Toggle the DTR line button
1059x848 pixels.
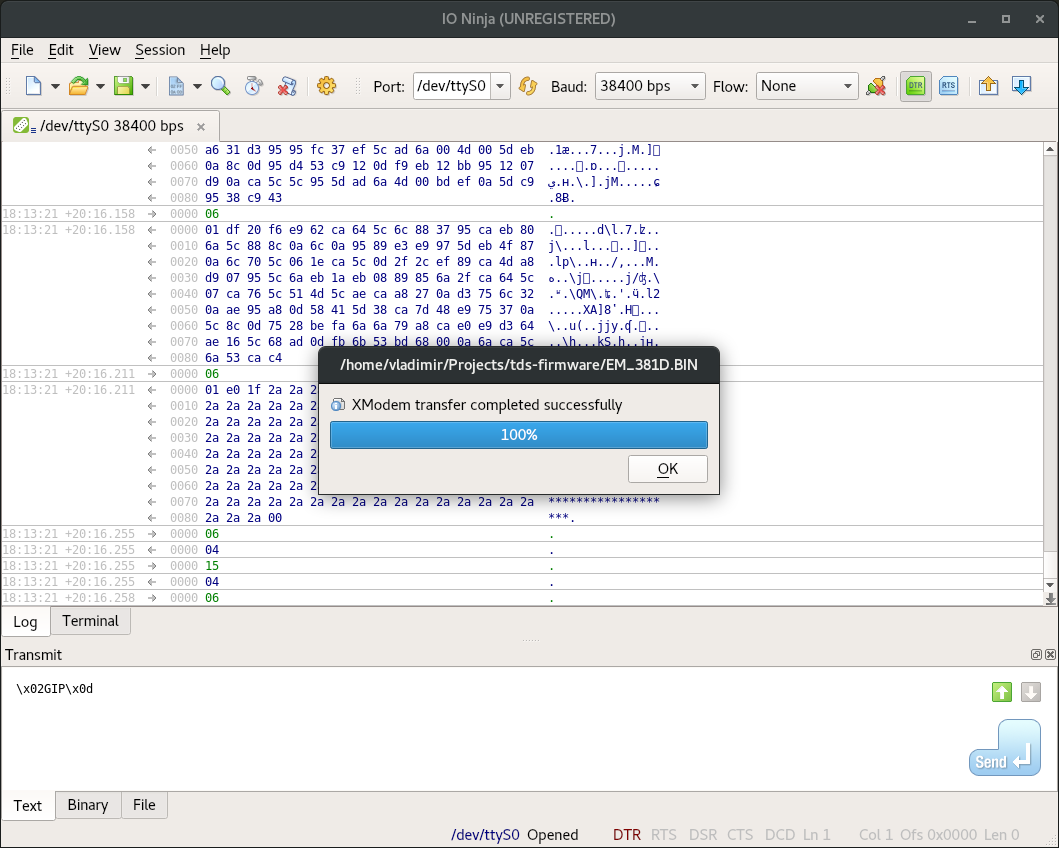click(915, 86)
